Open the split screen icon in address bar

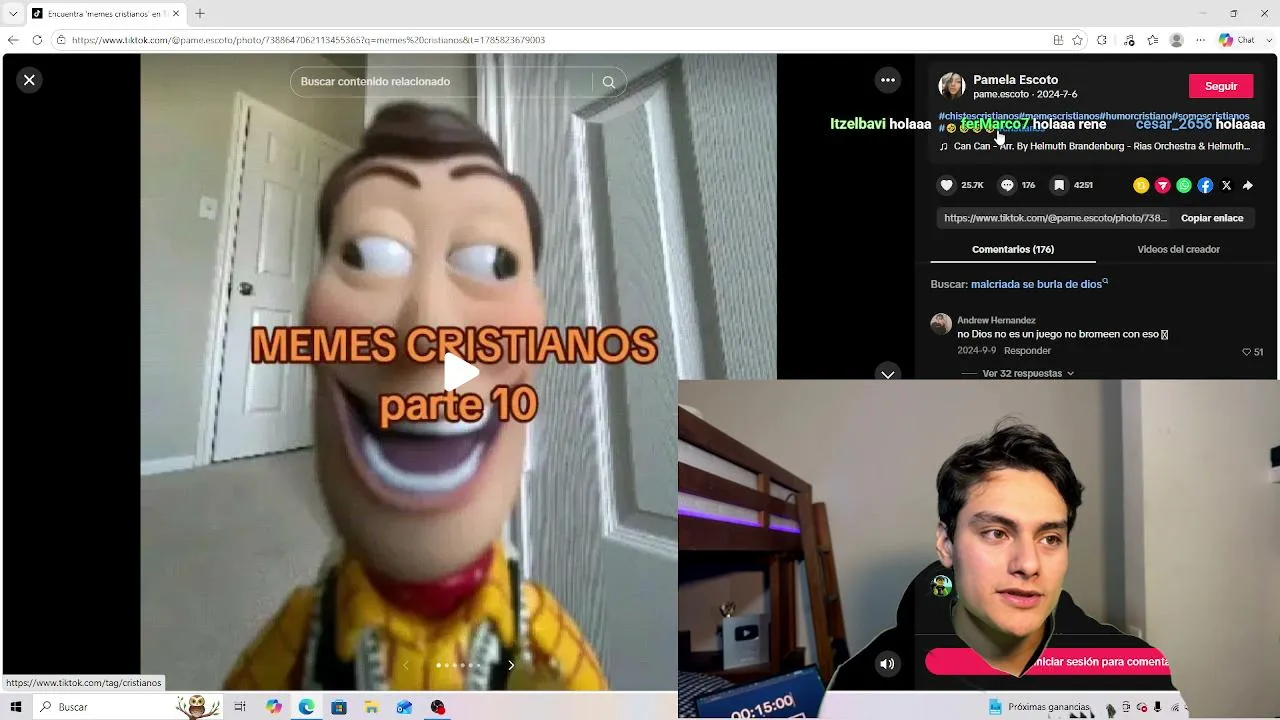(1058, 40)
